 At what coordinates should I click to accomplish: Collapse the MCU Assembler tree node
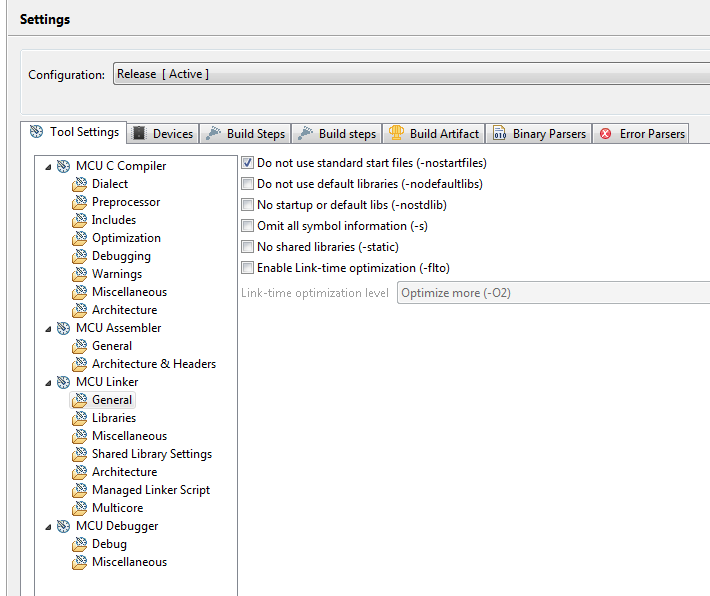click(x=48, y=329)
